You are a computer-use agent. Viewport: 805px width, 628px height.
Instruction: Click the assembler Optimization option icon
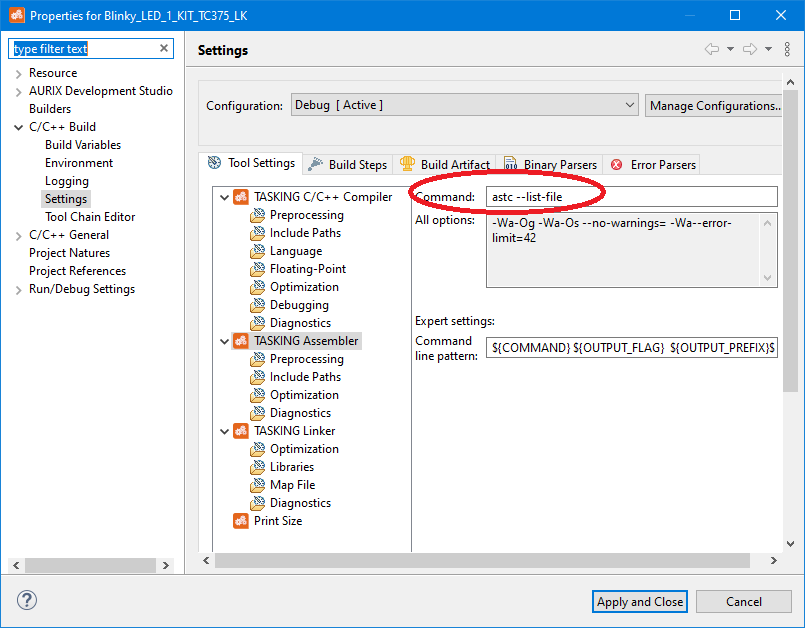pyautogui.click(x=258, y=395)
